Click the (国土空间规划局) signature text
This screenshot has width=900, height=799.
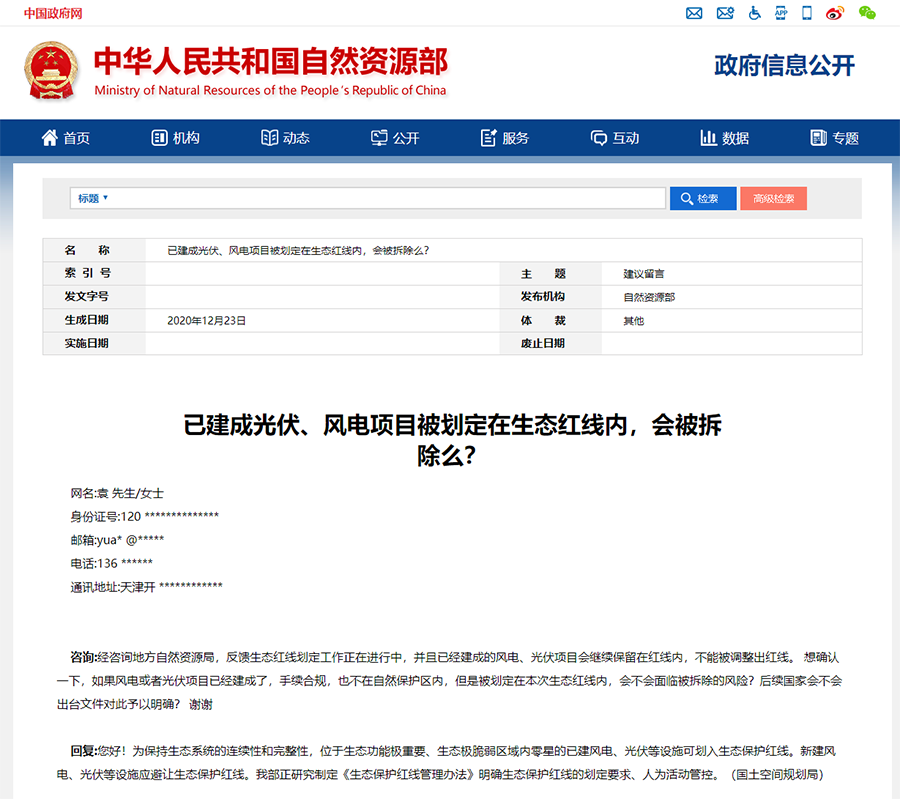778,774
